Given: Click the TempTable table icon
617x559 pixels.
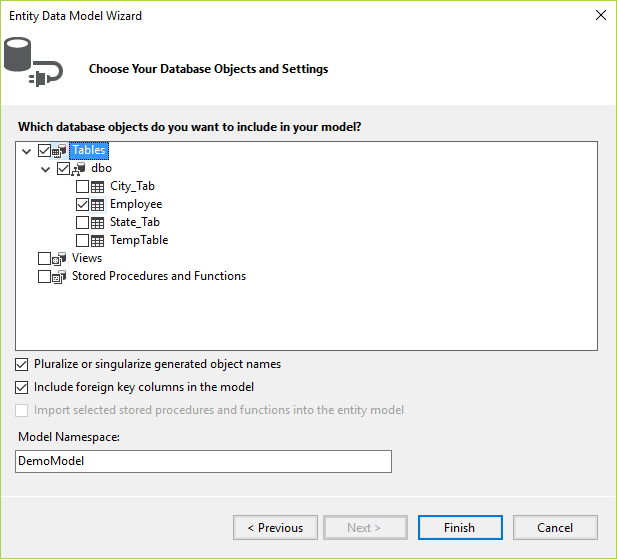Looking at the screenshot, I should 97,241.
